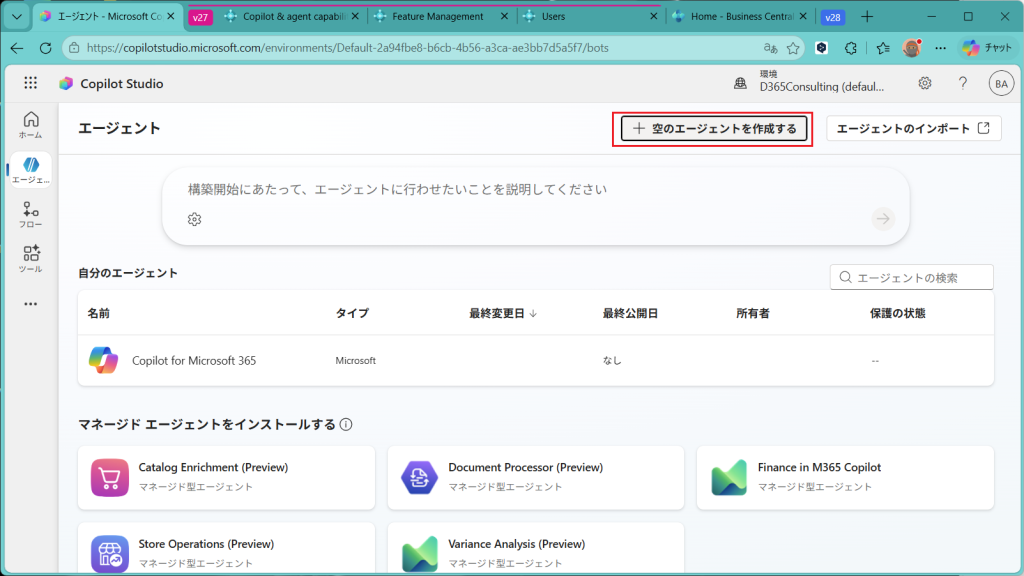This screenshot has width=1024, height=576.
Task: Open the BA account avatar
Action: click(1000, 84)
